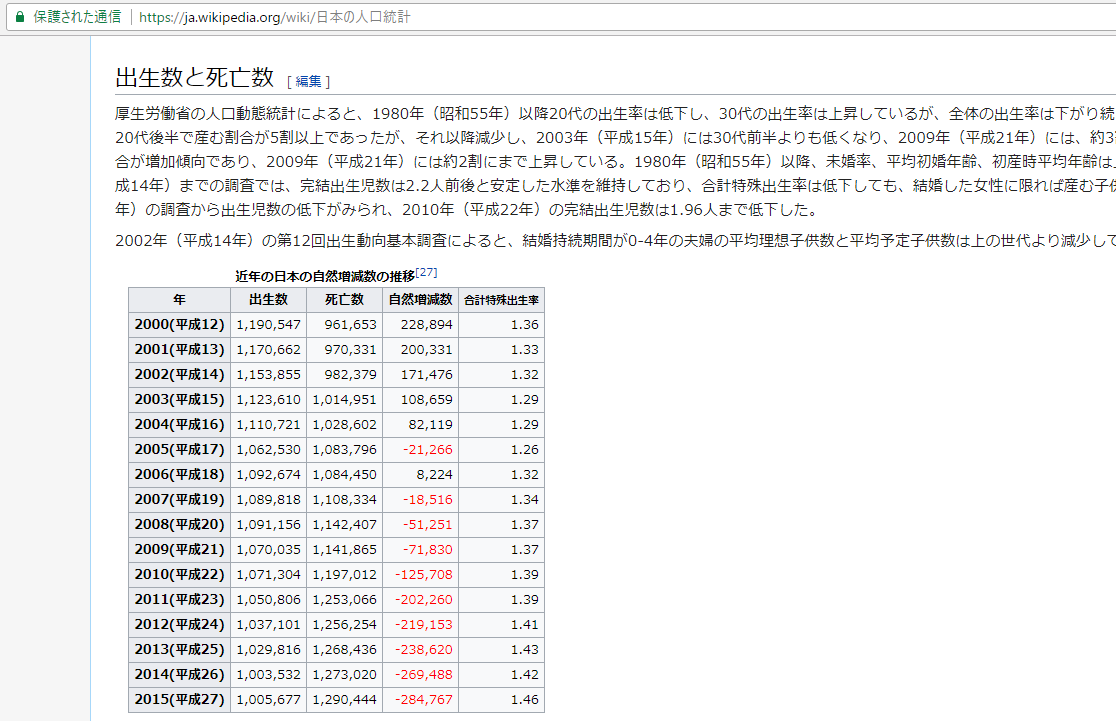Viewport: 1116px width, 721px height.
Task: Click the 合計特殊出生率 column header
Action: click(x=501, y=299)
